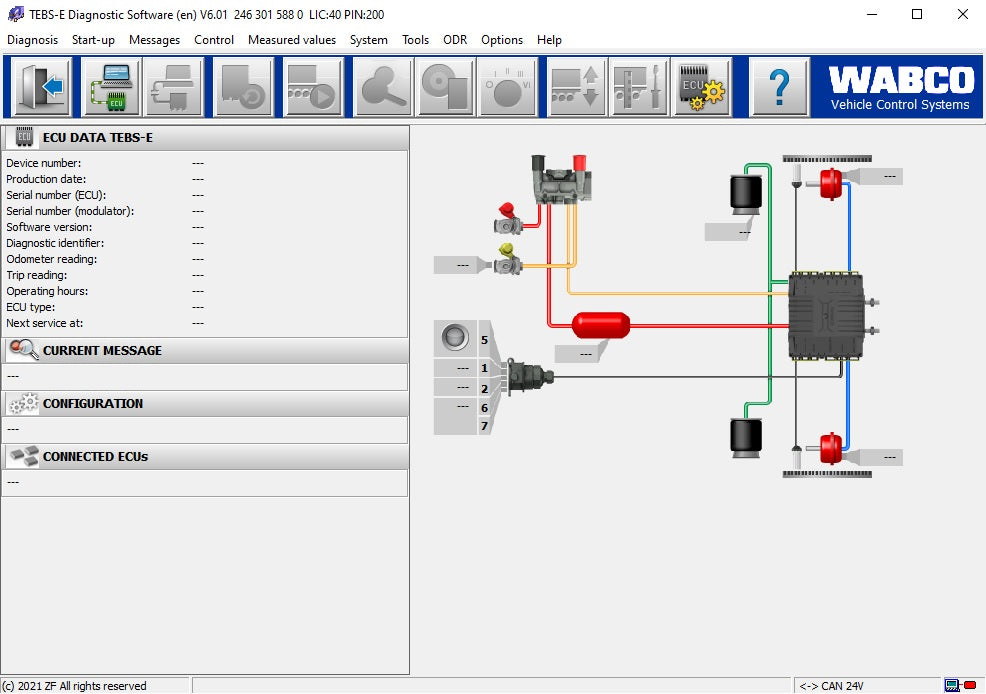Click the CONFIGURATION value field

(205, 430)
